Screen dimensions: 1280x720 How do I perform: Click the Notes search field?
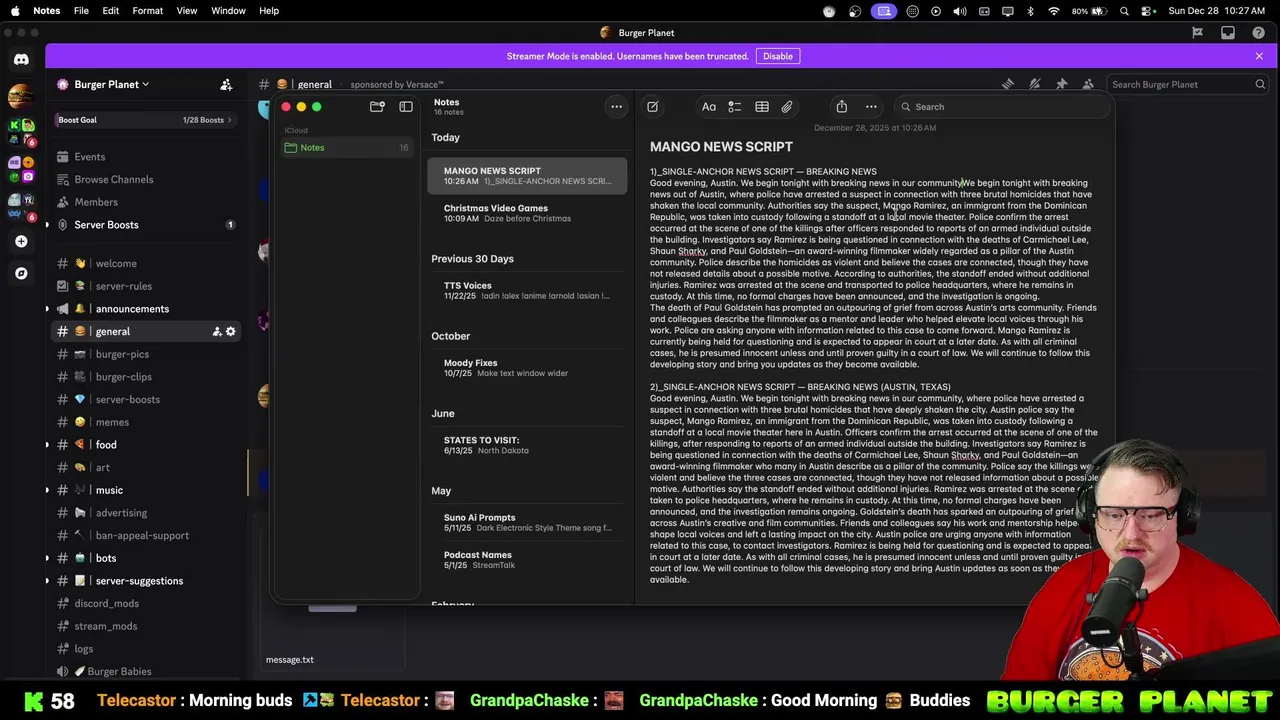[x=1000, y=107]
